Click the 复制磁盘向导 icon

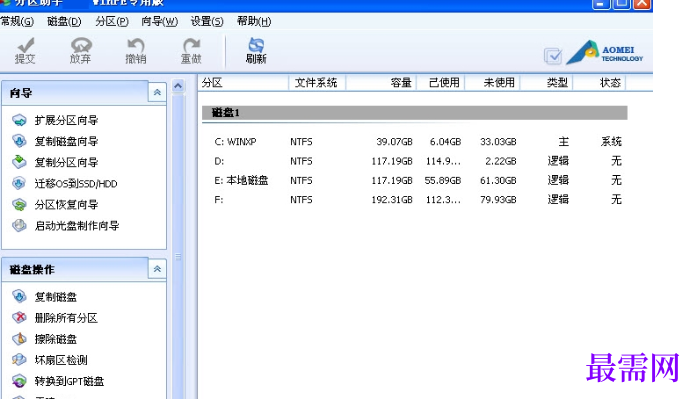[20, 141]
